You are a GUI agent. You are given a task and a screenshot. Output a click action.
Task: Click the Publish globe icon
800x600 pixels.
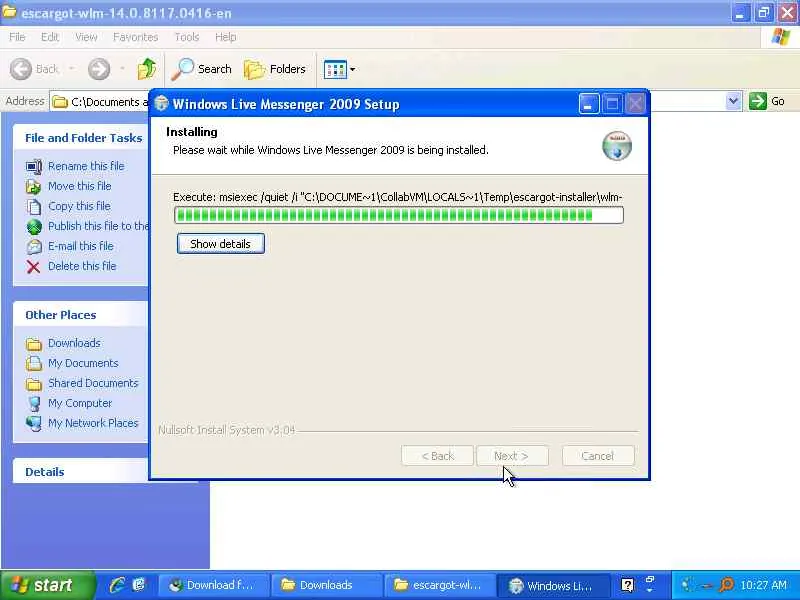pyautogui.click(x=34, y=227)
